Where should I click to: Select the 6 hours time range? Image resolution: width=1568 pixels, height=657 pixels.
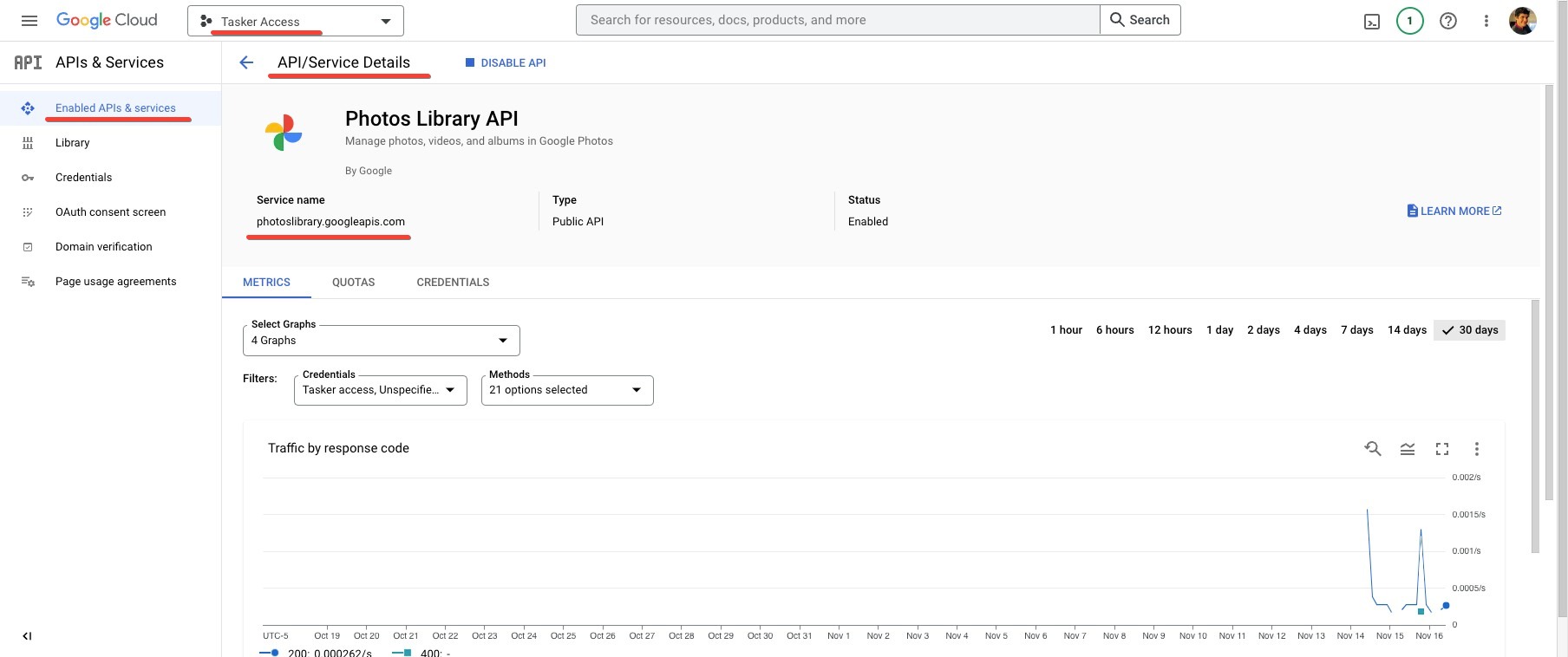tap(1115, 330)
